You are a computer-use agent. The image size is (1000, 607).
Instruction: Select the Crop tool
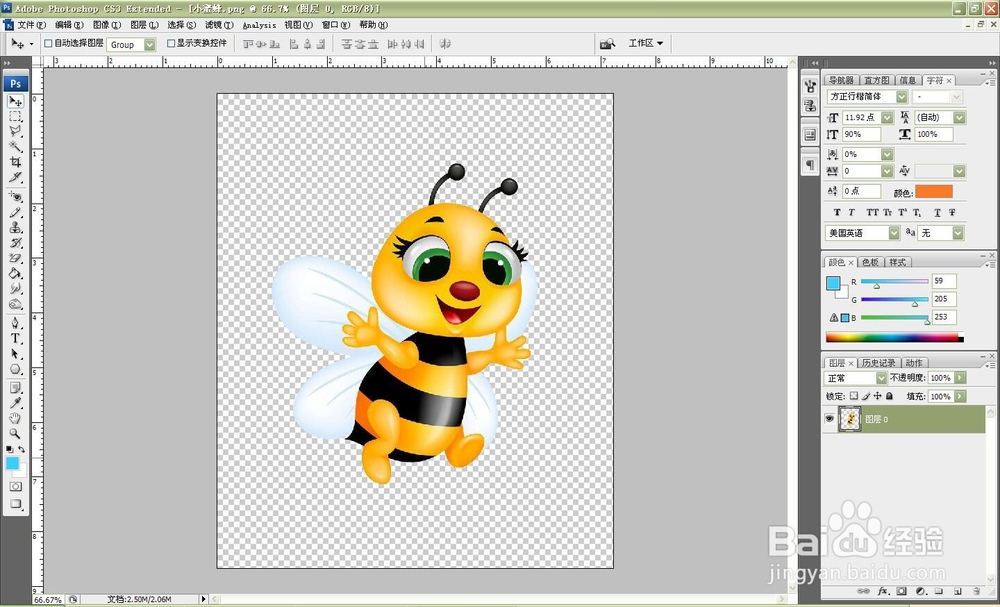[x=15, y=162]
